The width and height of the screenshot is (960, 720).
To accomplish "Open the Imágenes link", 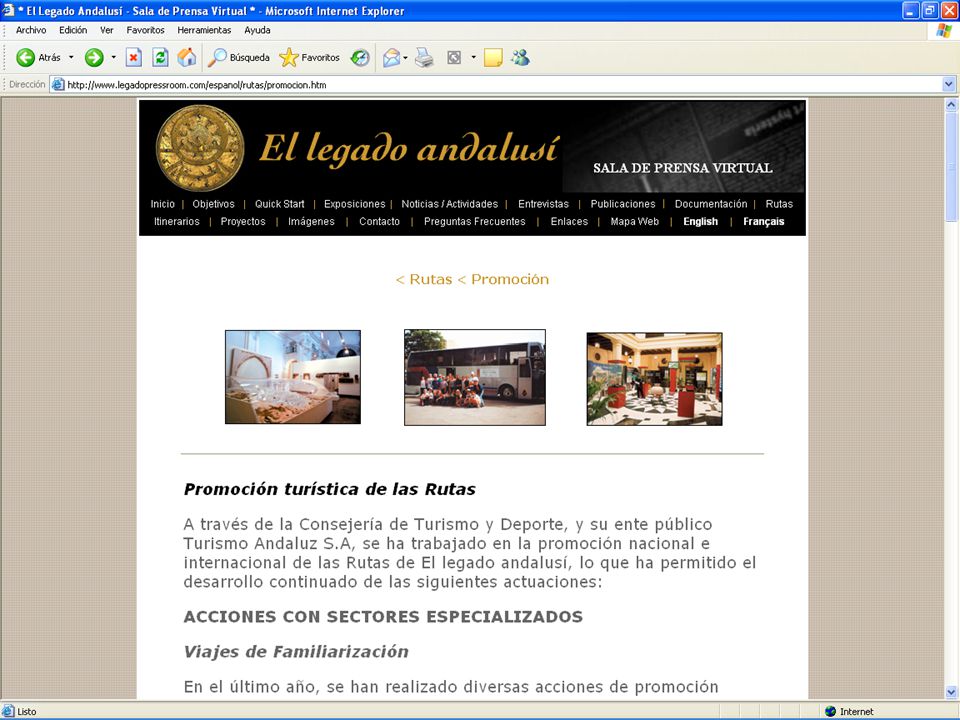I will [311, 222].
